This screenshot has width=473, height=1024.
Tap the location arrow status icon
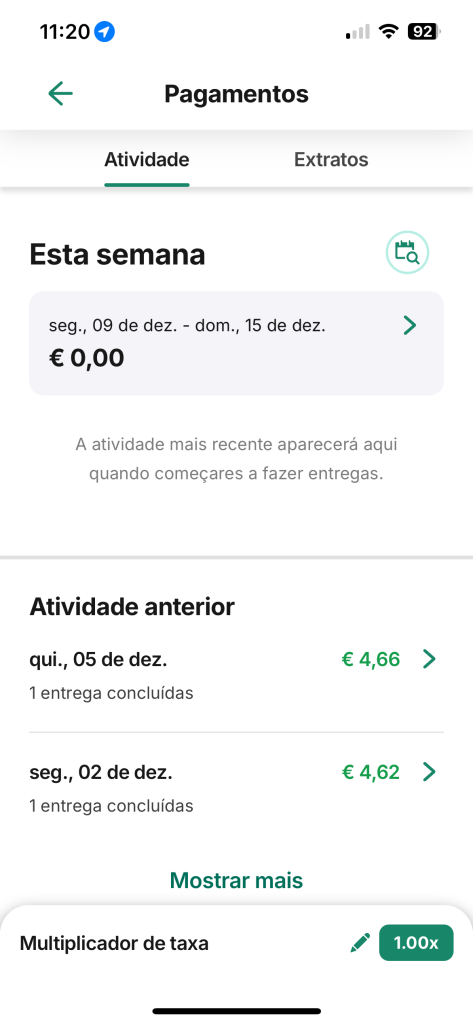pos(105,31)
